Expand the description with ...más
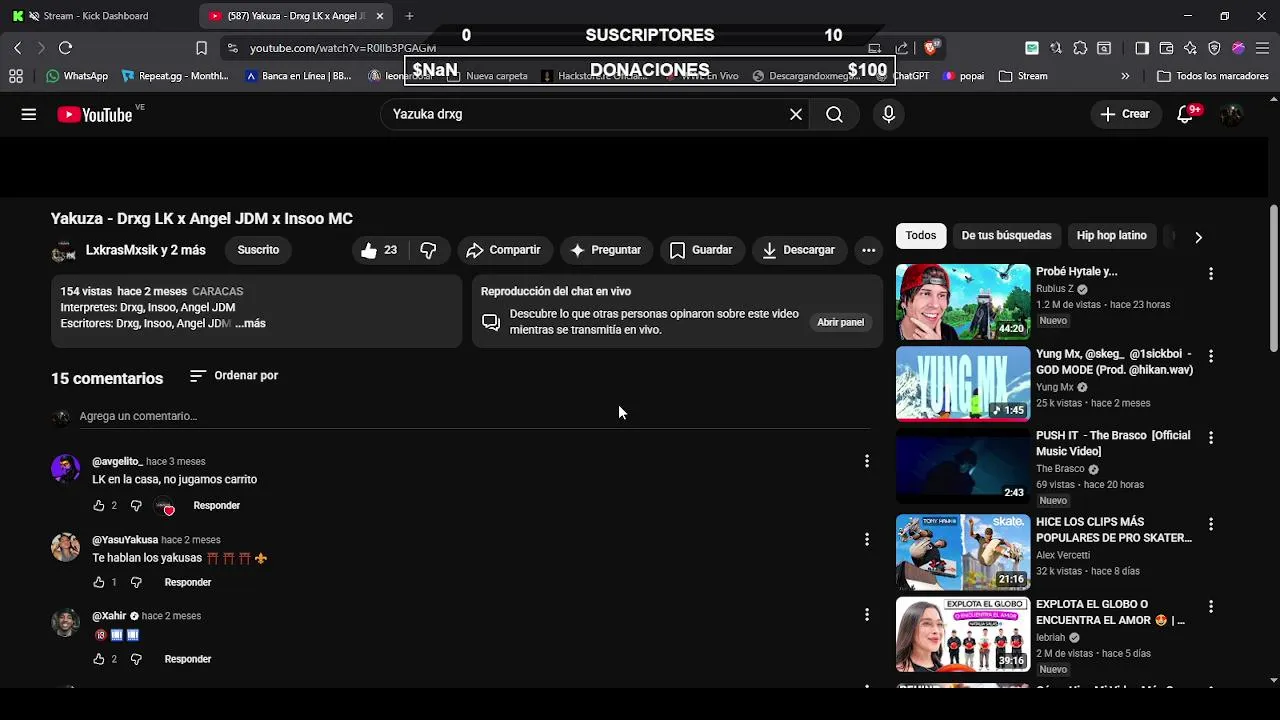Viewport: 1280px width, 720px height. [251, 323]
